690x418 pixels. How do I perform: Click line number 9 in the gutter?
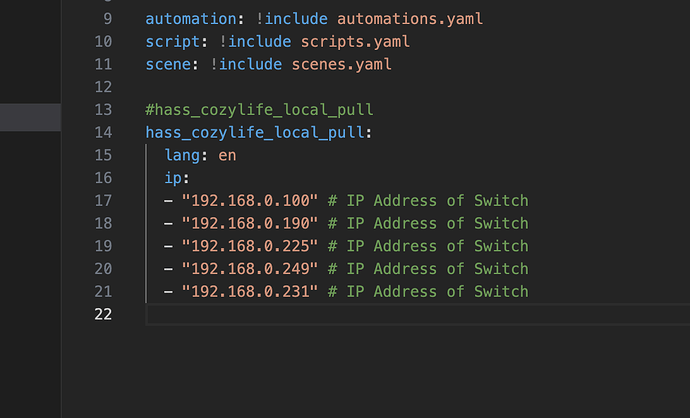107,19
